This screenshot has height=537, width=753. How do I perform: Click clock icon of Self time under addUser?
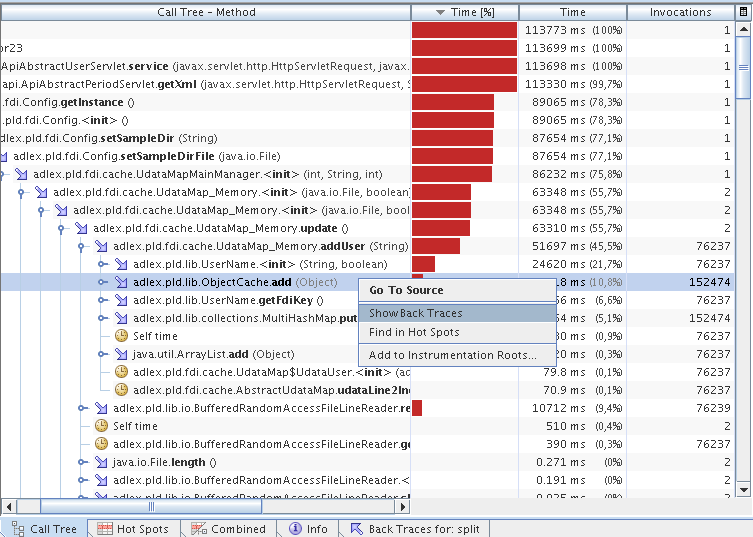[121, 336]
